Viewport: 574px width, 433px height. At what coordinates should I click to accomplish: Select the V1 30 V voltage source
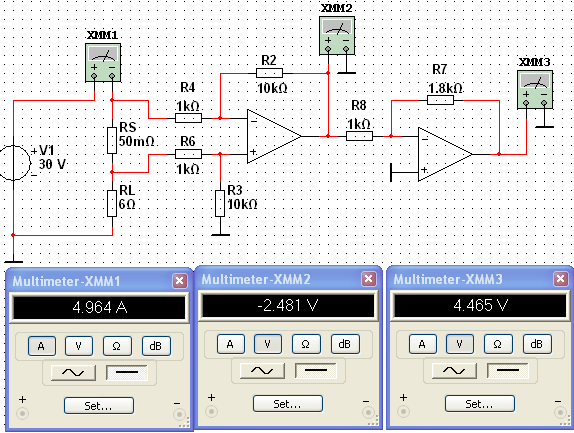point(14,163)
